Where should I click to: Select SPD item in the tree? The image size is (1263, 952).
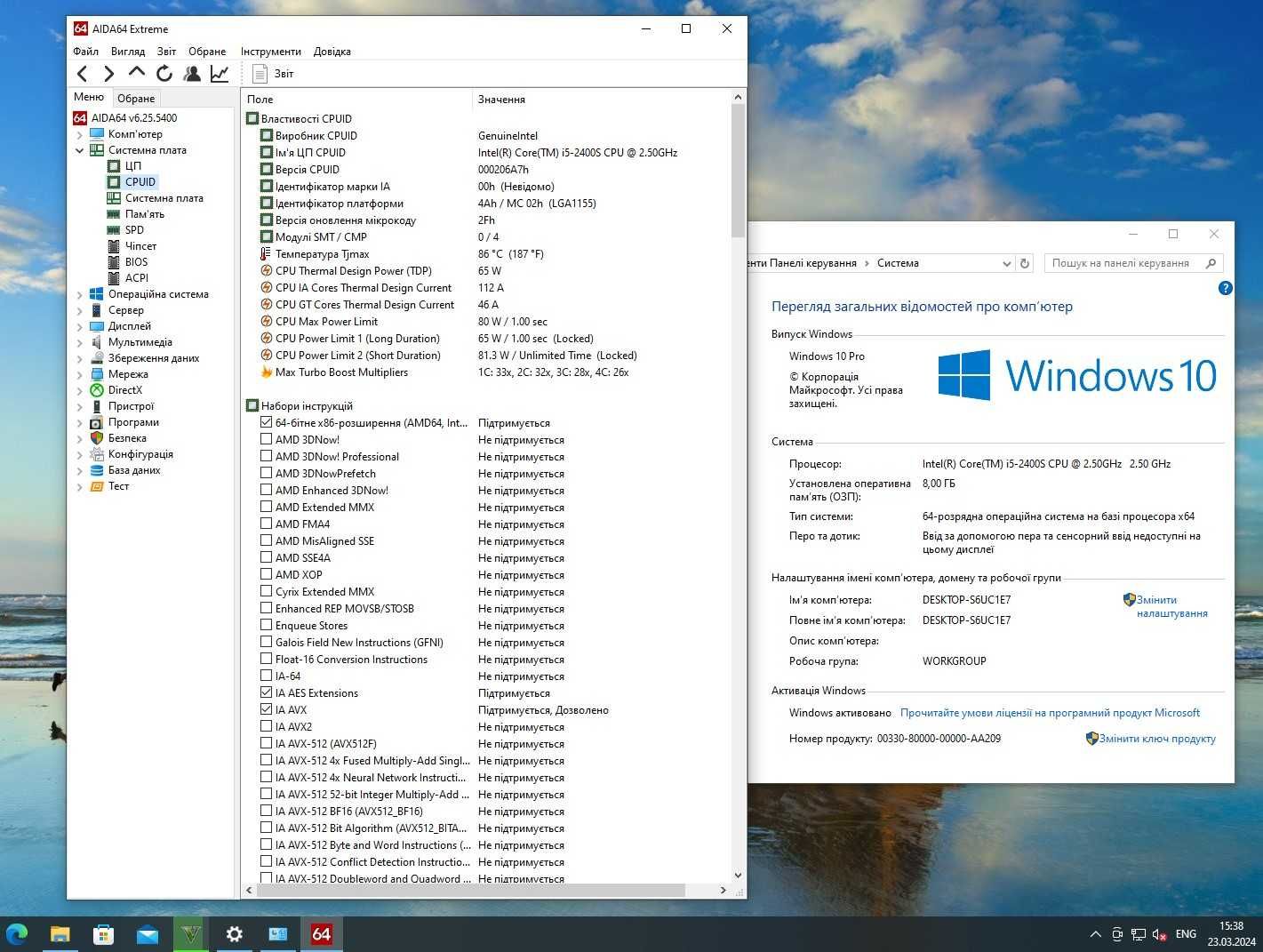coord(134,230)
